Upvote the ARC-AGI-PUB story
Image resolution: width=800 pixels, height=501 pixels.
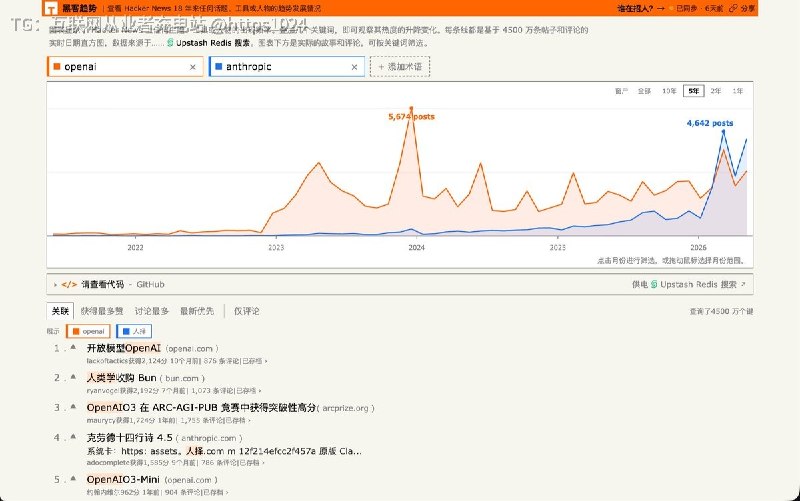(x=73, y=407)
